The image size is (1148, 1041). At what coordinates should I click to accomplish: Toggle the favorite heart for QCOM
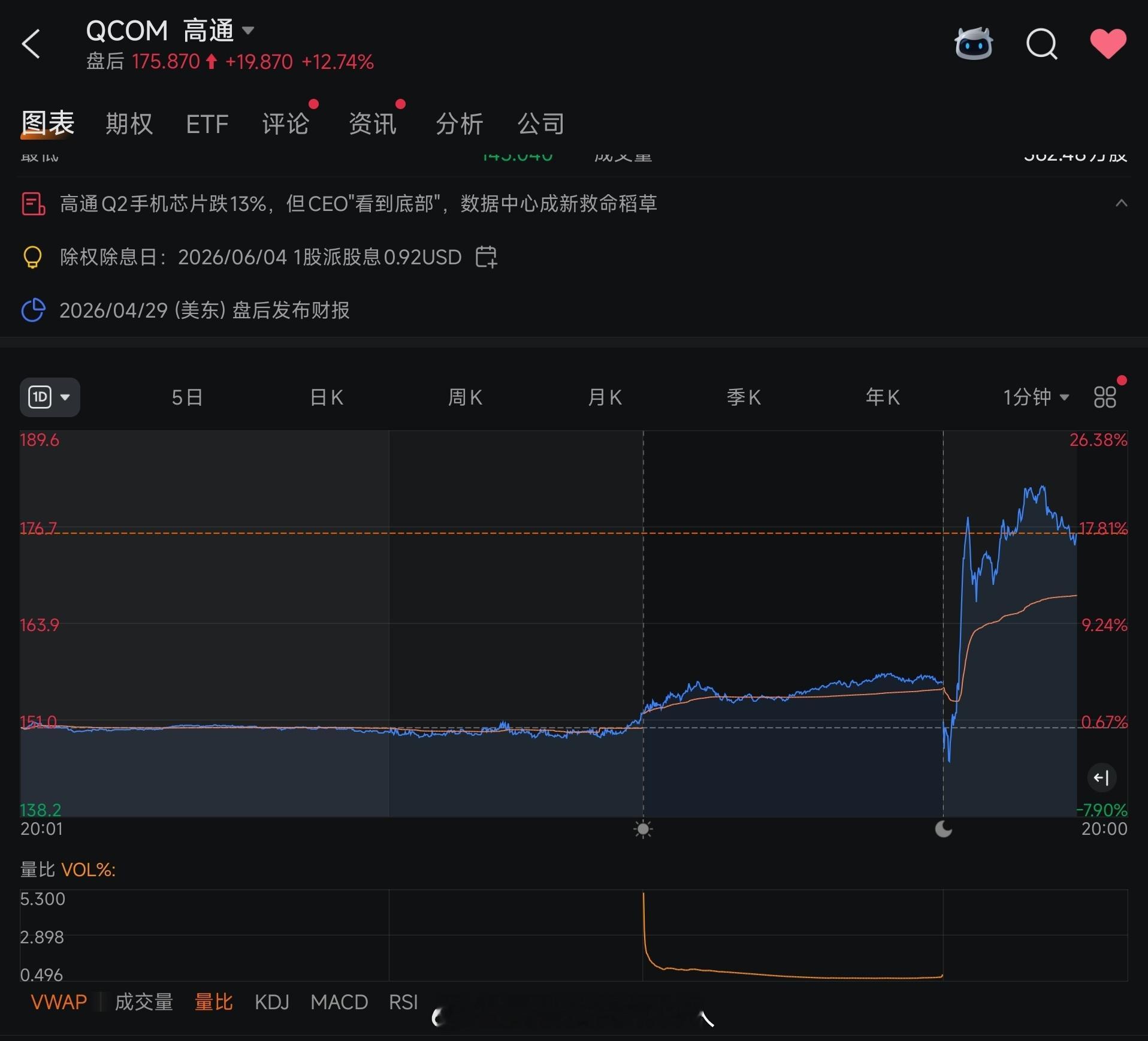pyautogui.click(x=1108, y=44)
